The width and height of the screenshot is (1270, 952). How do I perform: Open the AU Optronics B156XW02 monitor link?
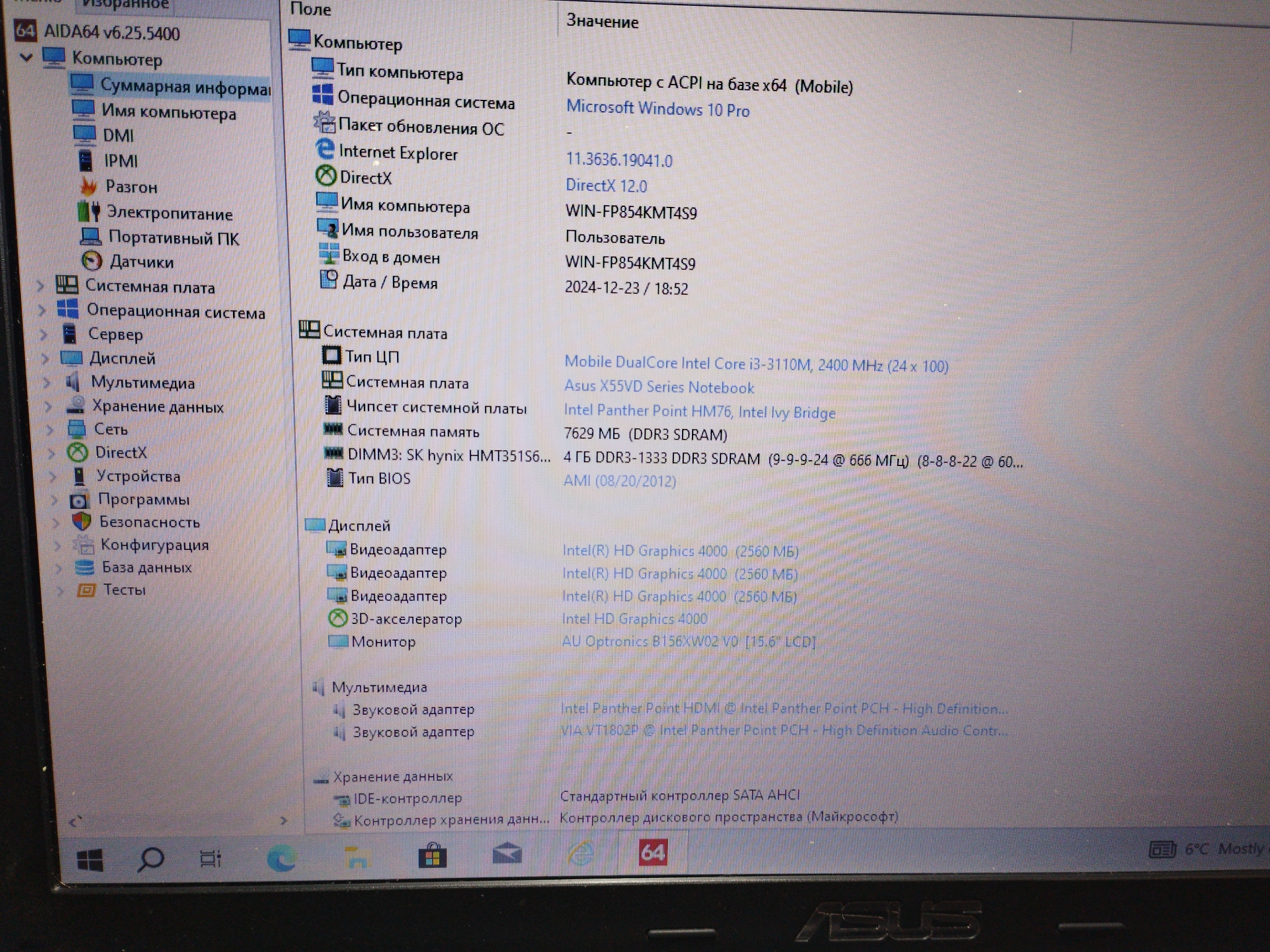tap(689, 641)
